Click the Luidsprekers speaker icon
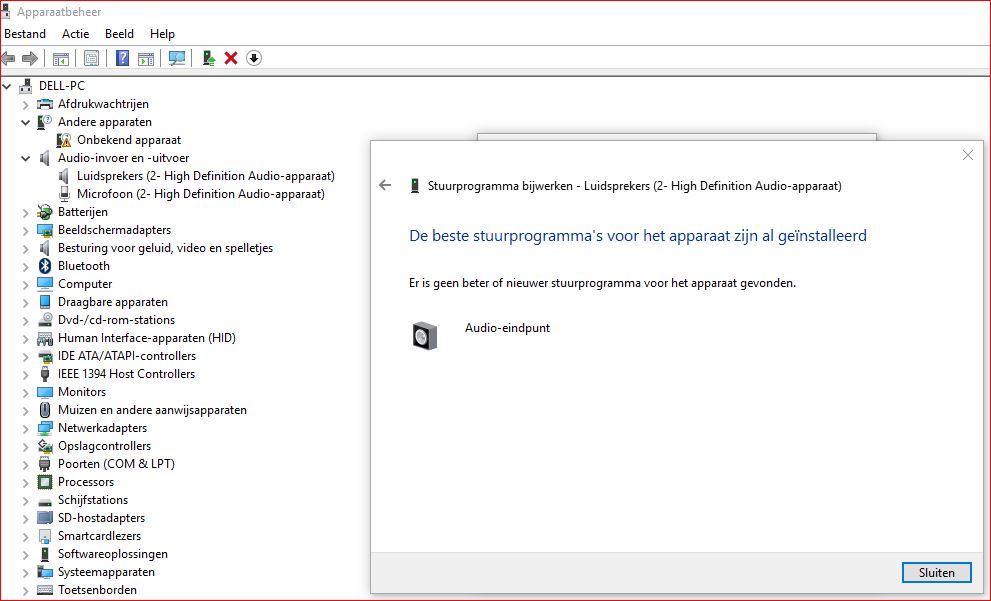 (64, 176)
